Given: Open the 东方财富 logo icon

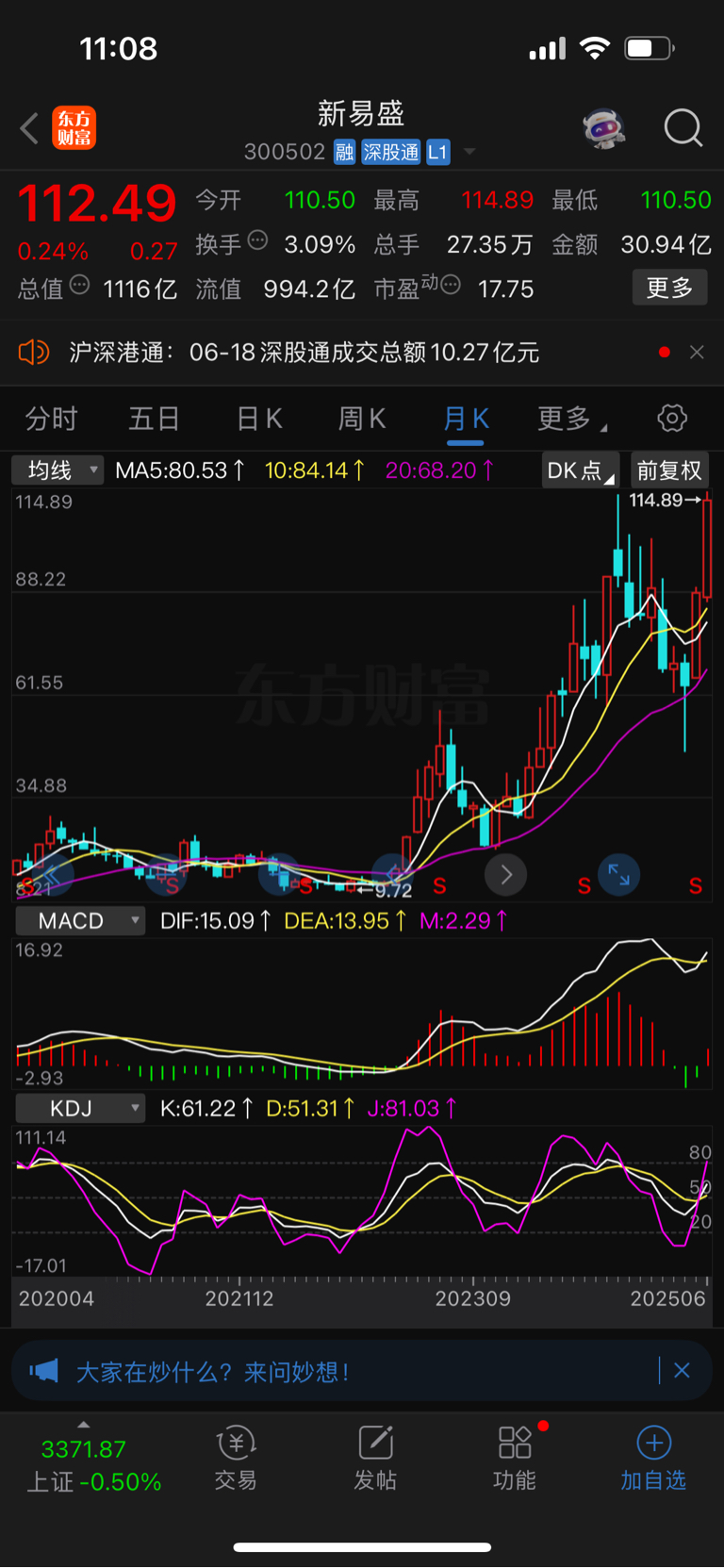Looking at the screenshot, I should 74,128.
